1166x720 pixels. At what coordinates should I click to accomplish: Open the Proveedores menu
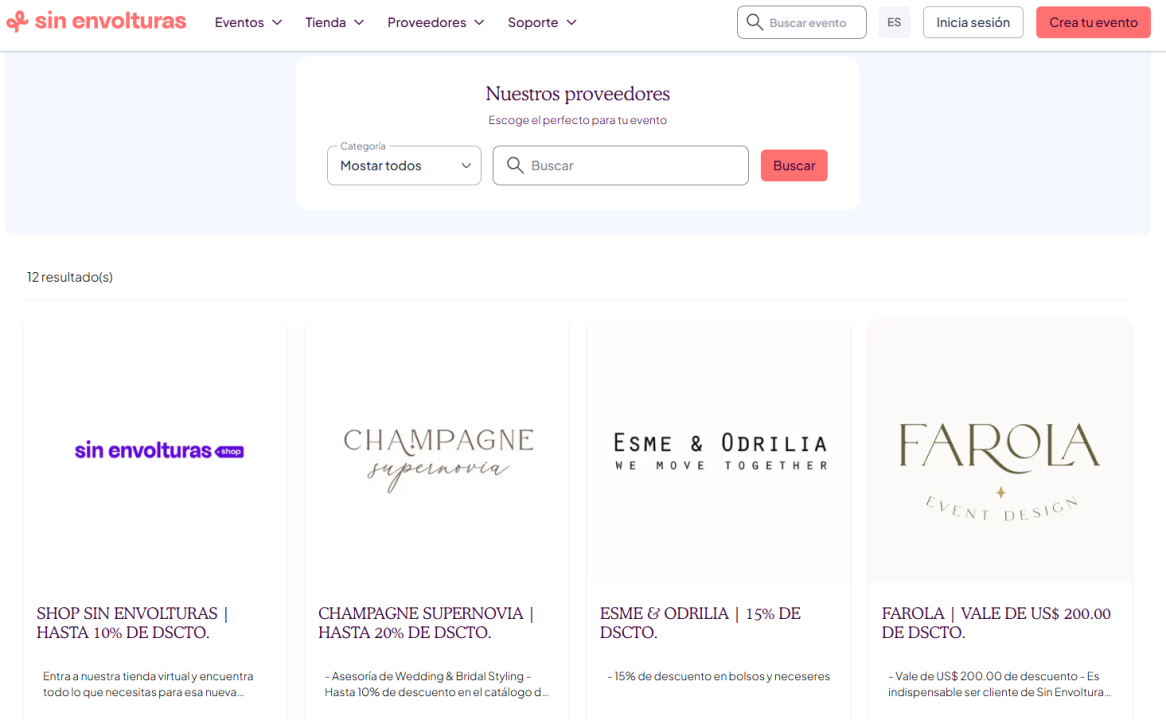pos(436,22)
